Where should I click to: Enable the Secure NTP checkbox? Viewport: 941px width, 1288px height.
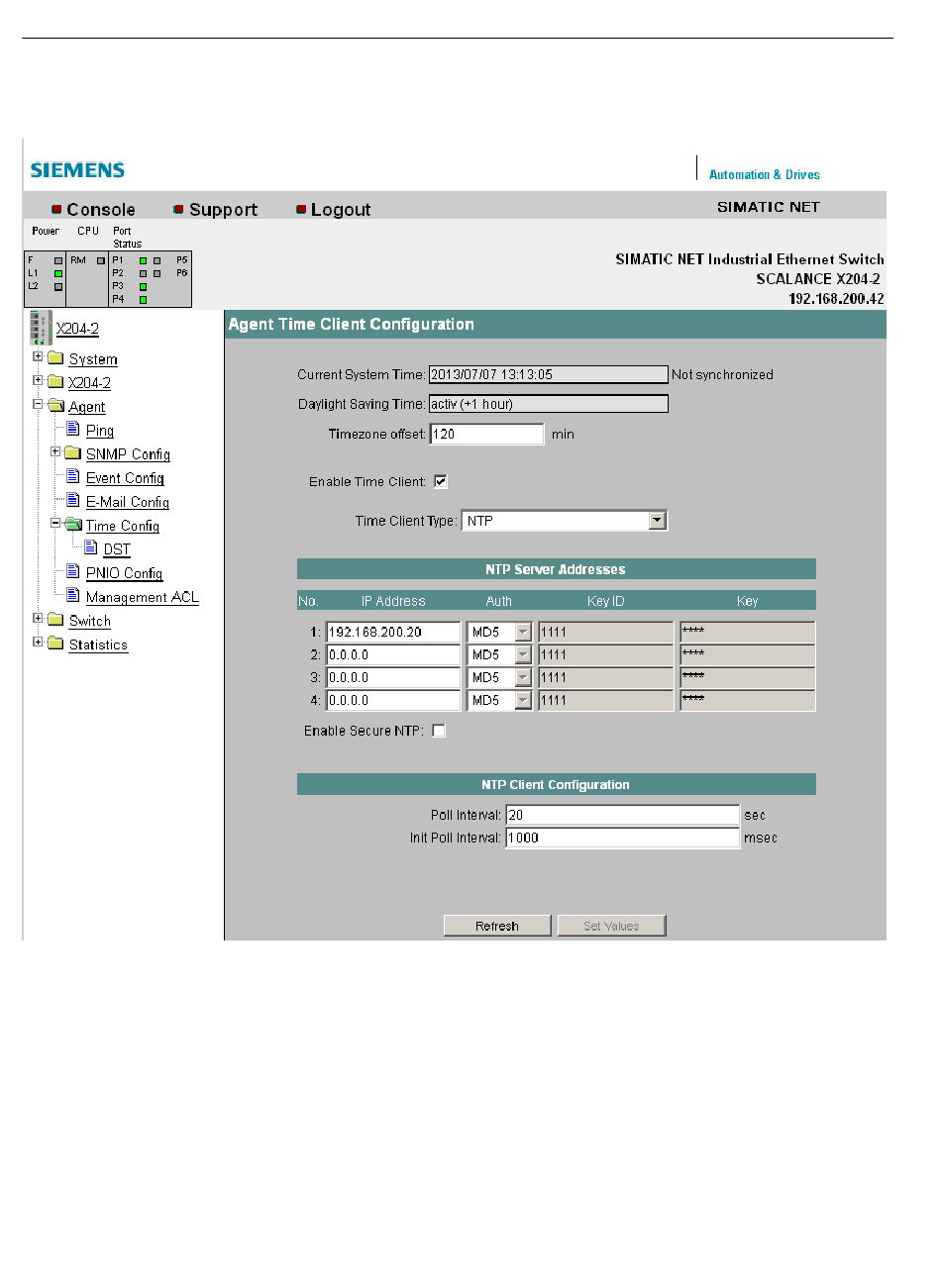439,731
